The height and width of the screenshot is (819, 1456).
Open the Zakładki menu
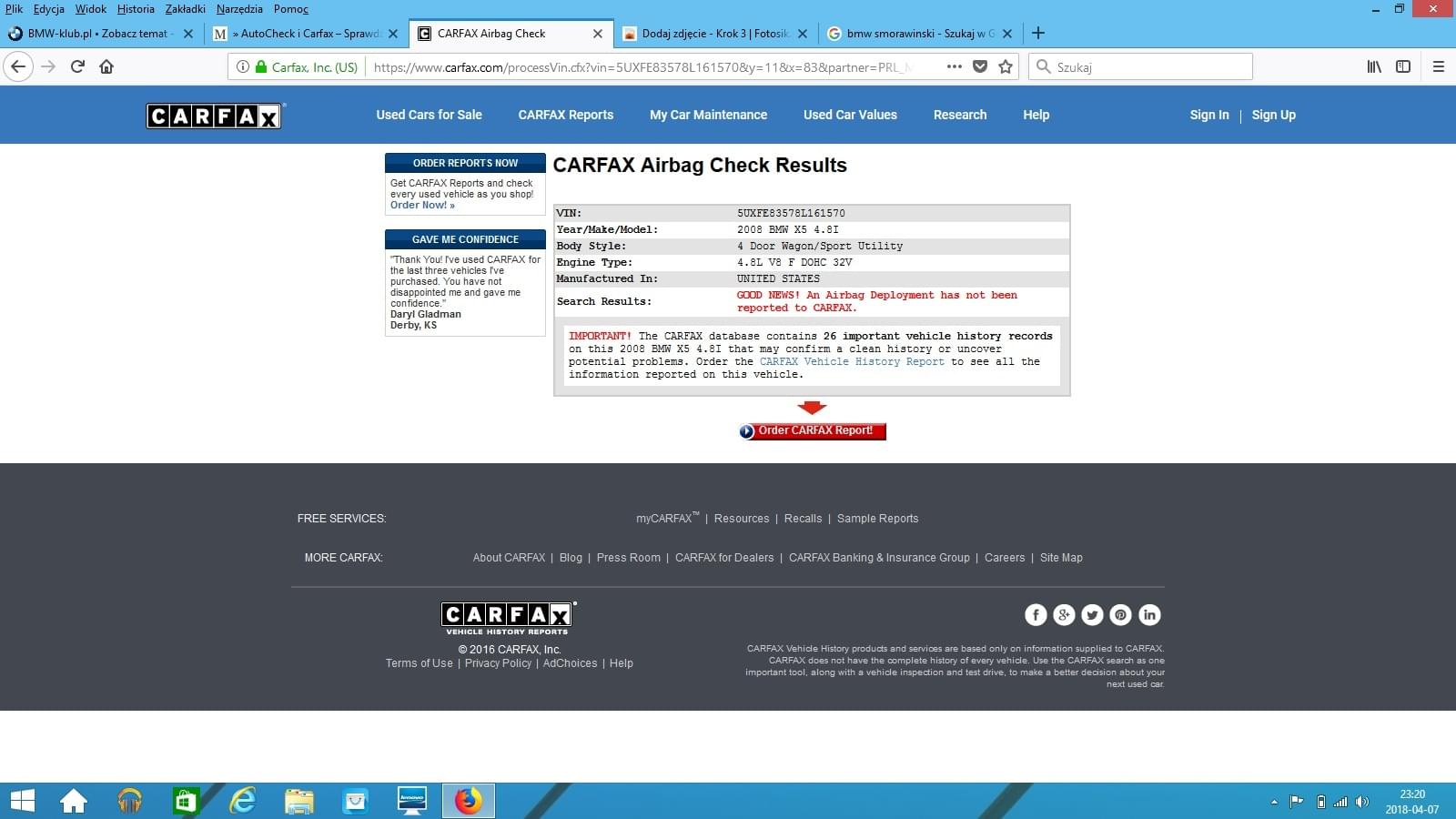click(x=185, y=9)
